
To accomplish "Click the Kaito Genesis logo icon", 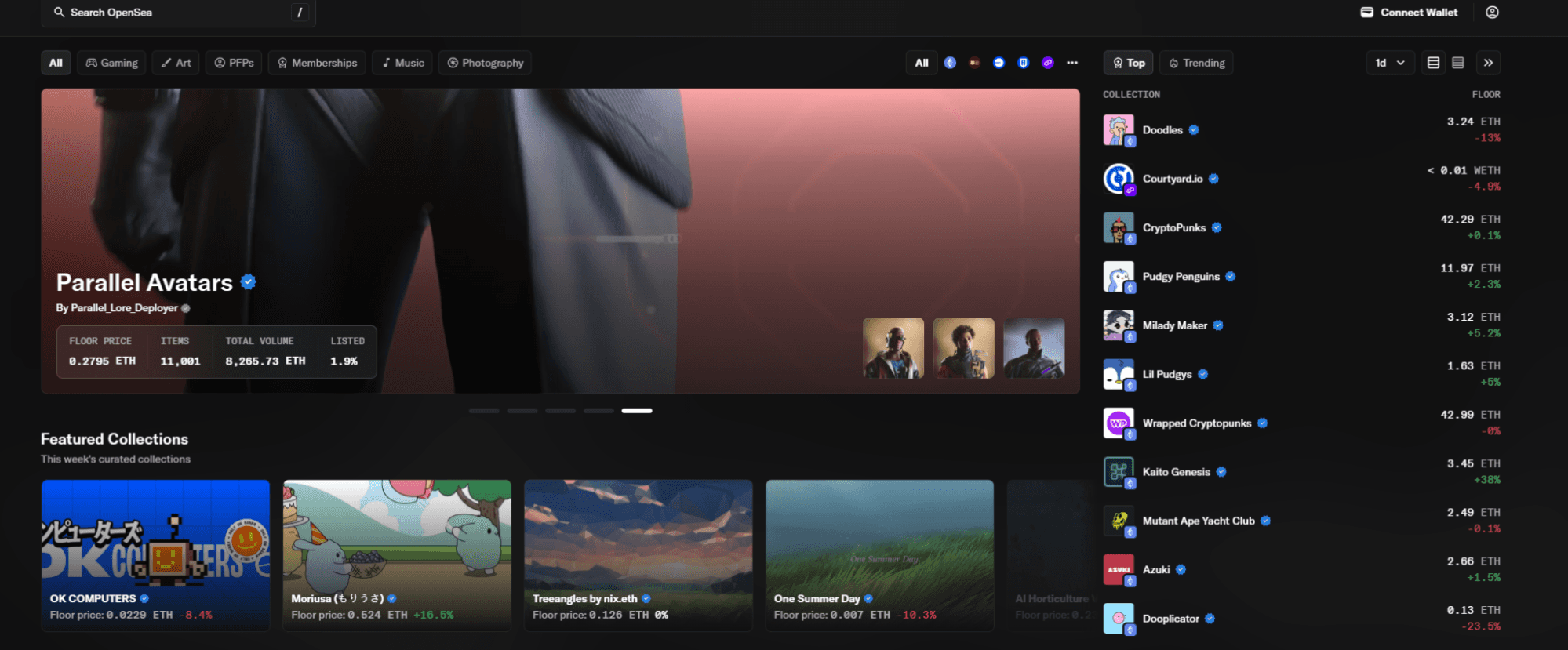I will [1119, 472].
